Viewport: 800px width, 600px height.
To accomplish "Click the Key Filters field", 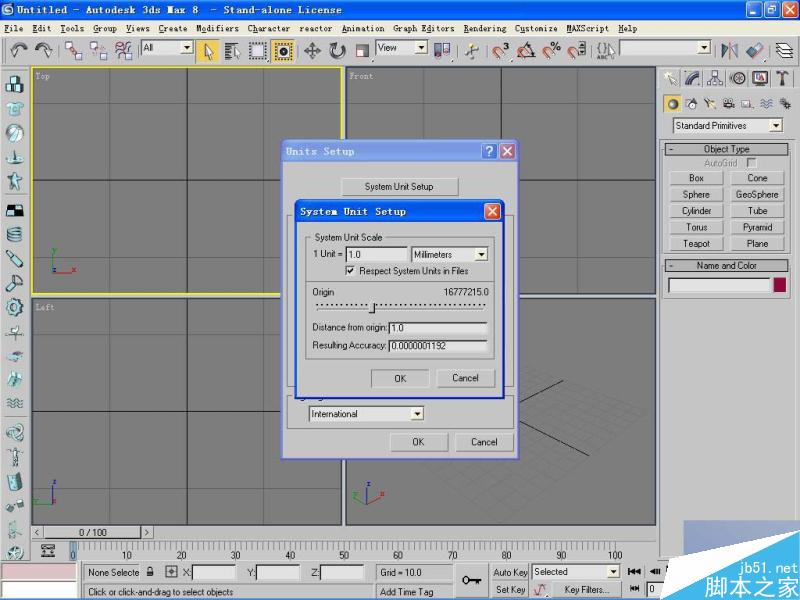I will click(x=588, y=589).
